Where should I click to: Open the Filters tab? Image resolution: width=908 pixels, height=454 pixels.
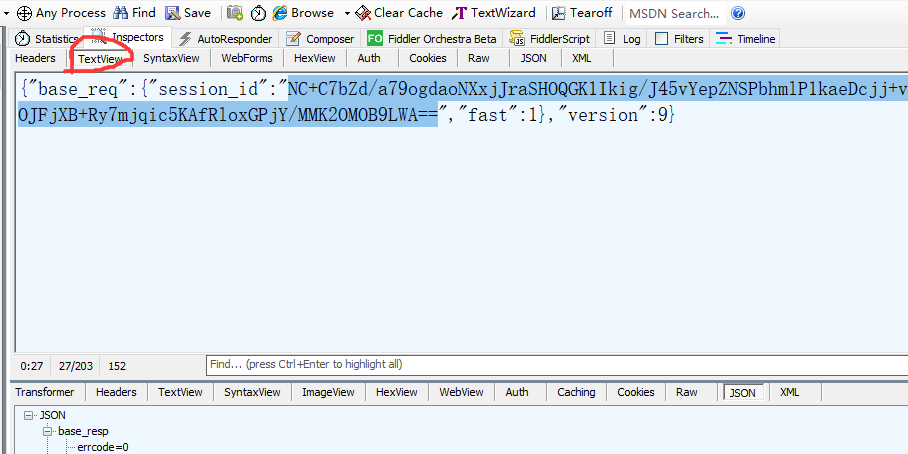point(679,39)
